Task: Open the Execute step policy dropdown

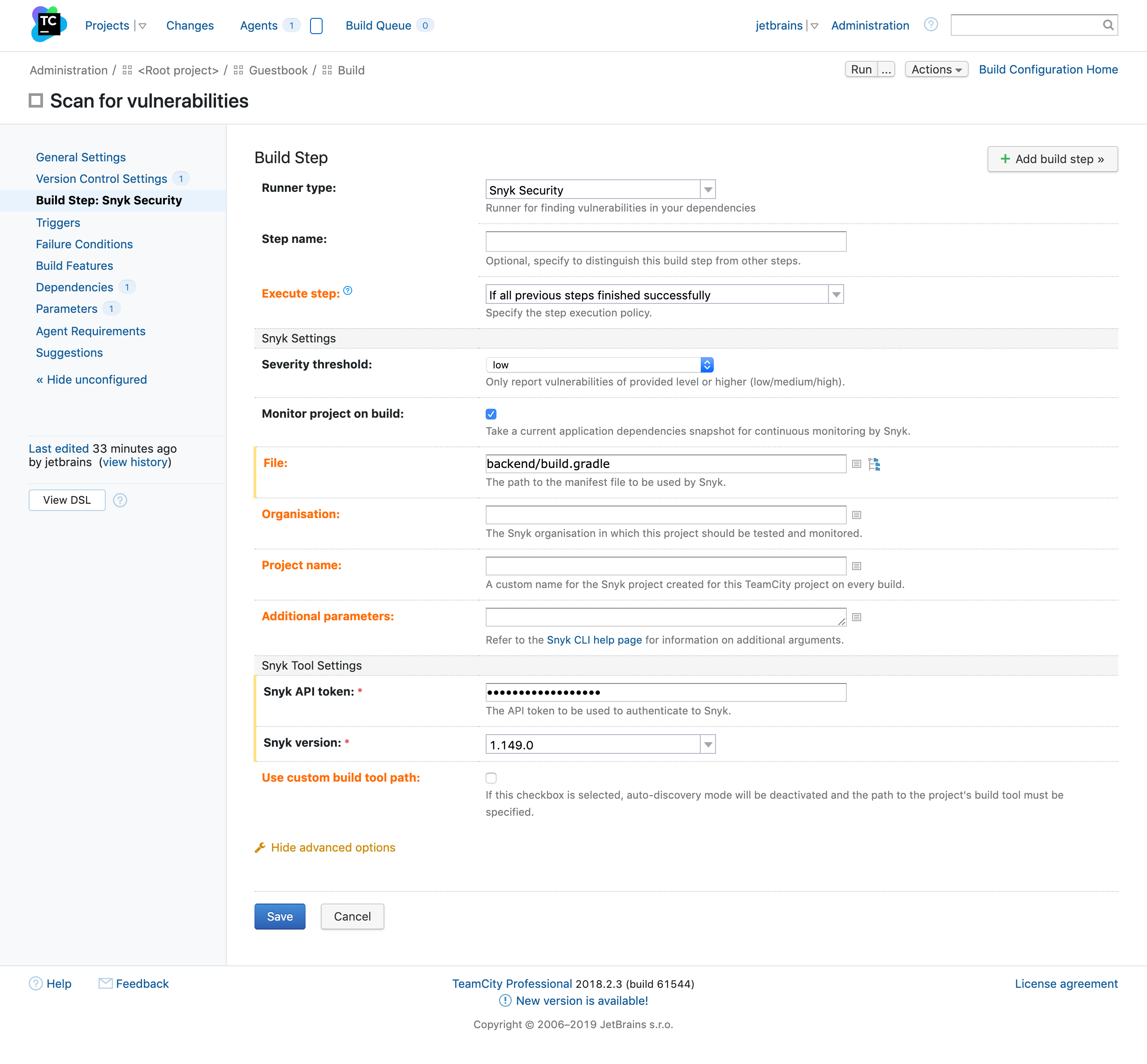Action: 665,295
